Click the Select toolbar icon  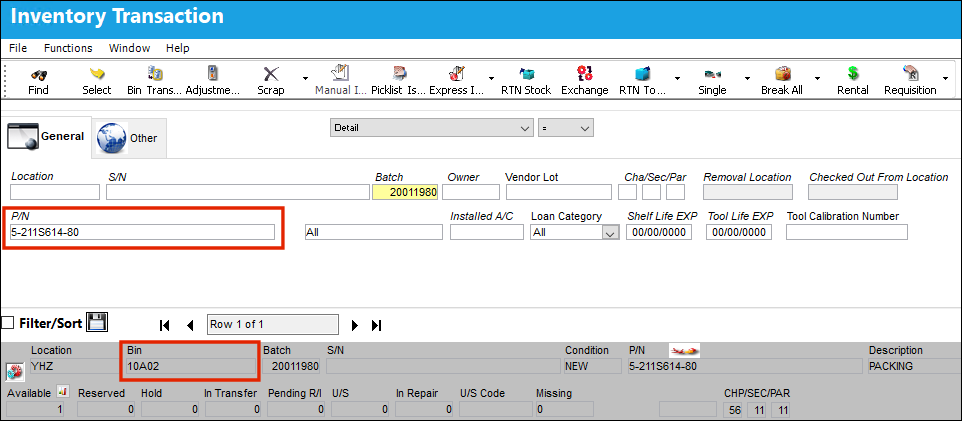(97, 74)
